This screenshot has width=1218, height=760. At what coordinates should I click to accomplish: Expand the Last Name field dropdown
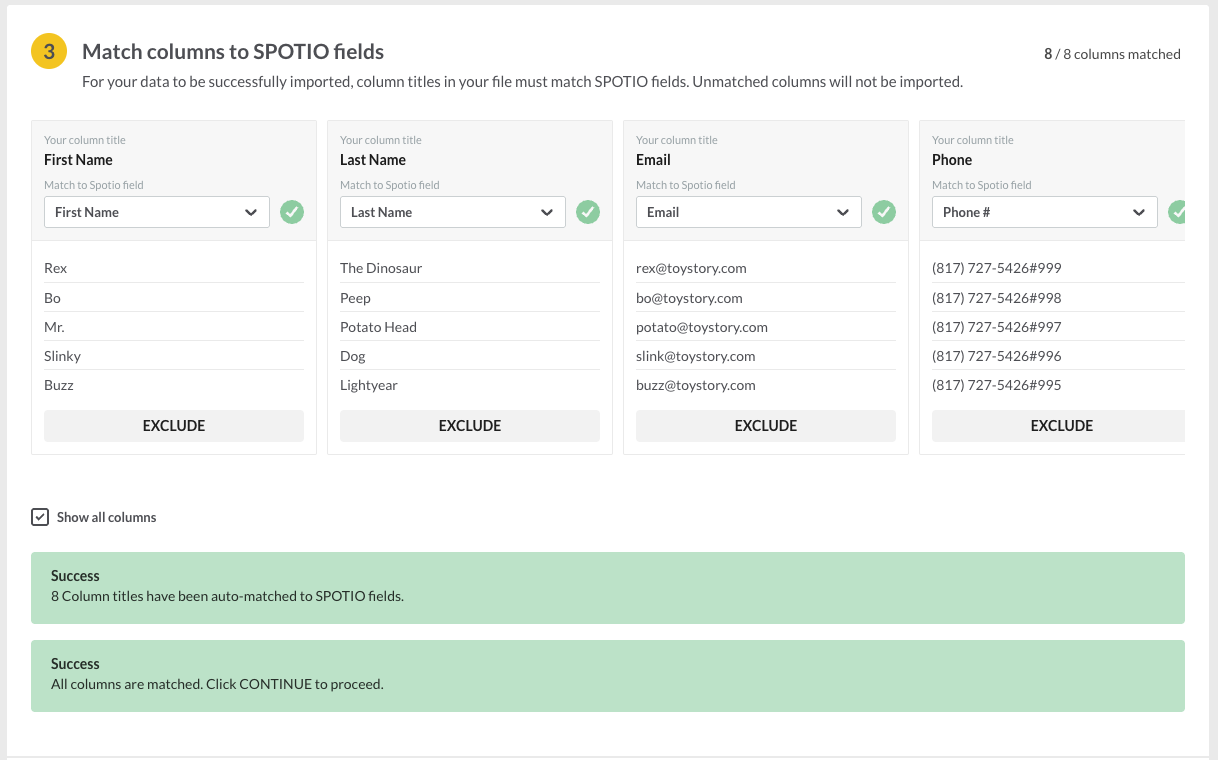453,212
